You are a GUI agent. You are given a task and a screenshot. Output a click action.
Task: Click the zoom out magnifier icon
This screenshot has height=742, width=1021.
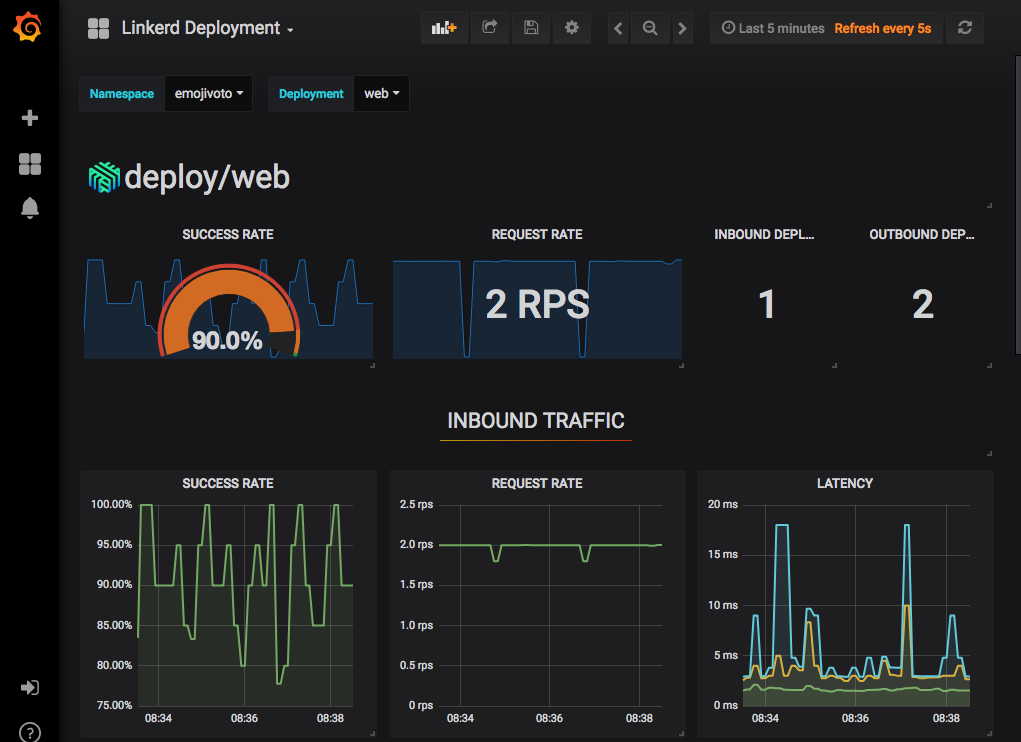[x=649, y=28]
